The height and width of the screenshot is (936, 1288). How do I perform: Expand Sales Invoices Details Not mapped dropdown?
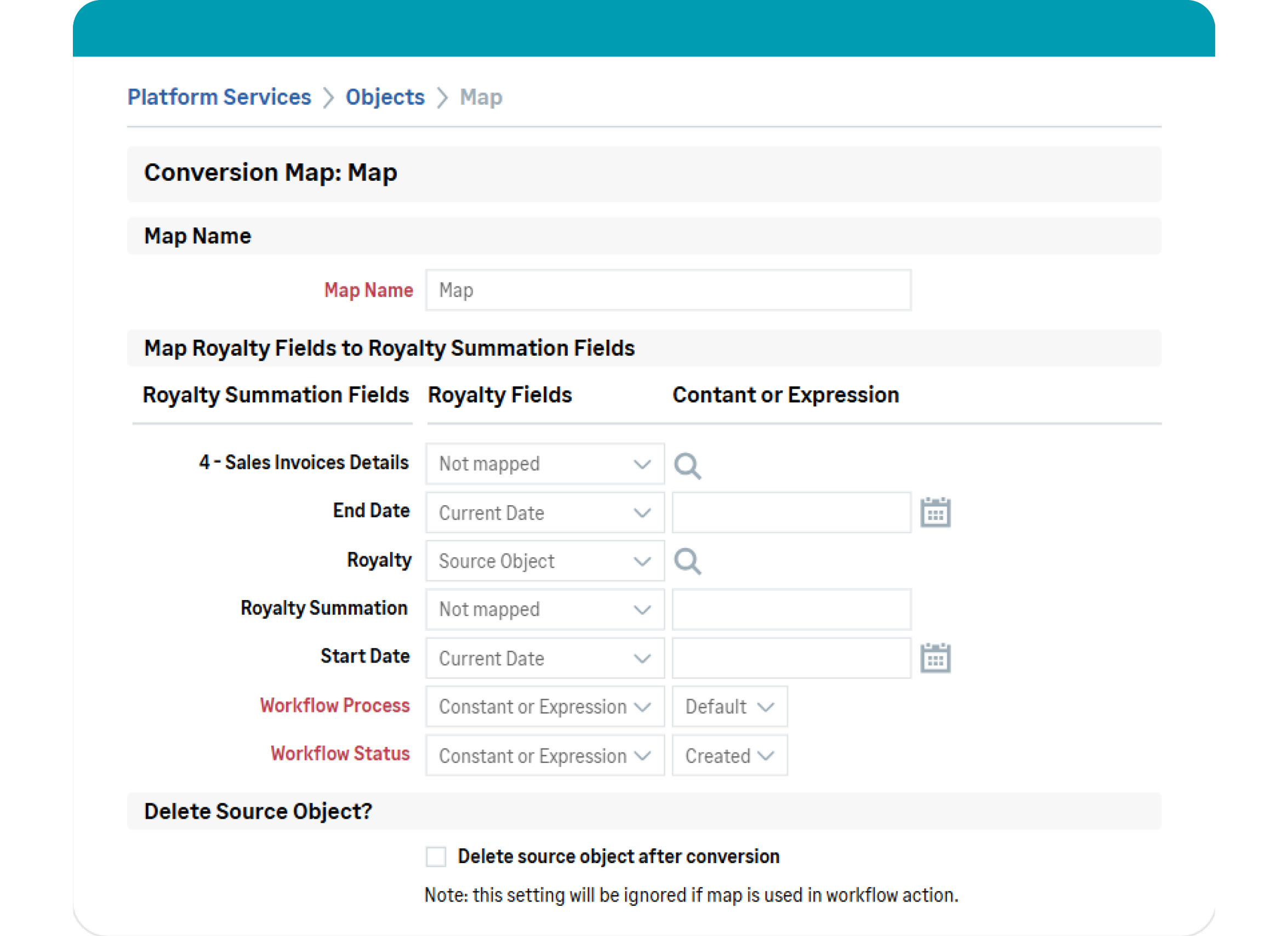pos(545,464)
